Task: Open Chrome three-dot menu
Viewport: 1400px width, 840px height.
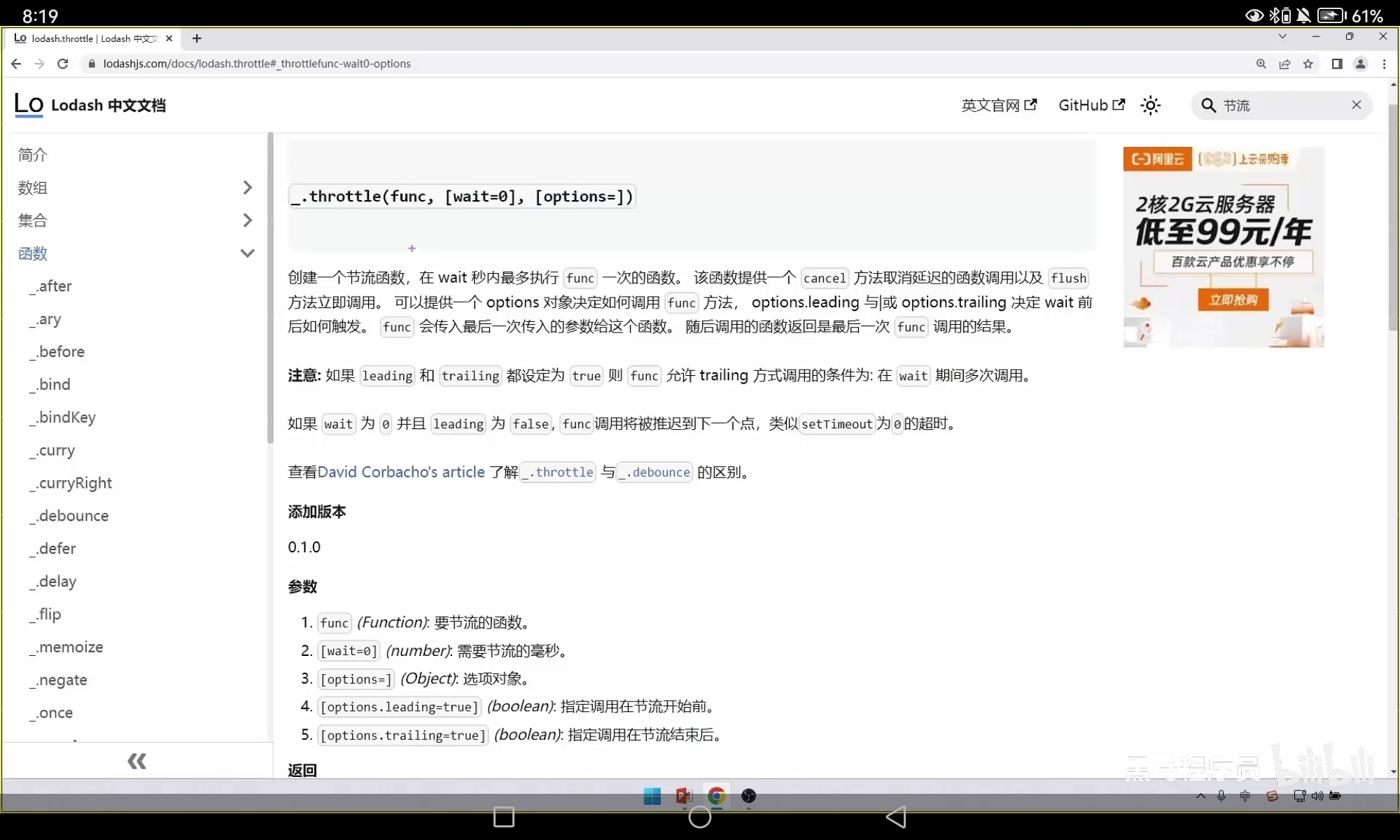Action: (x=1384, y=64)
